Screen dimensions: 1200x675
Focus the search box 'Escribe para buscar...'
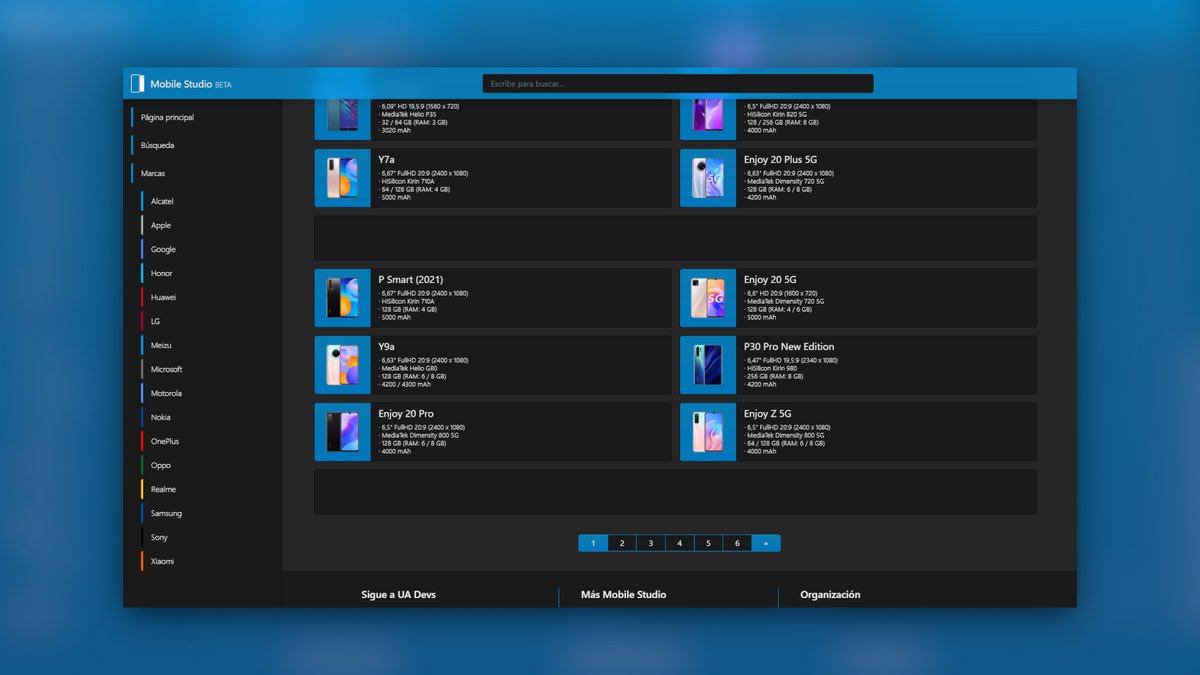678,84
